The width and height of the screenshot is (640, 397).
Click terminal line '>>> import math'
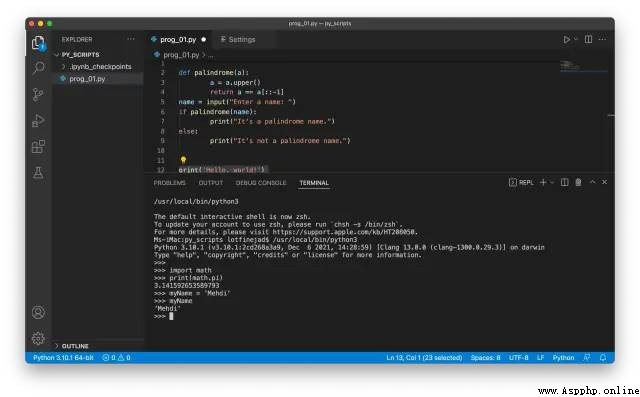point(182,270)
